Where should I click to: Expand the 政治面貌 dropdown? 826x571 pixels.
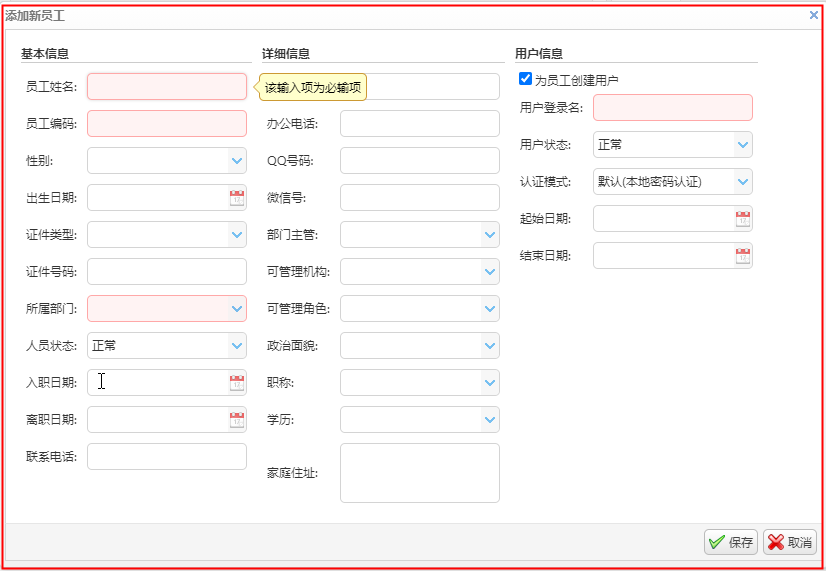pyautogui.click(x=490, y=346)
